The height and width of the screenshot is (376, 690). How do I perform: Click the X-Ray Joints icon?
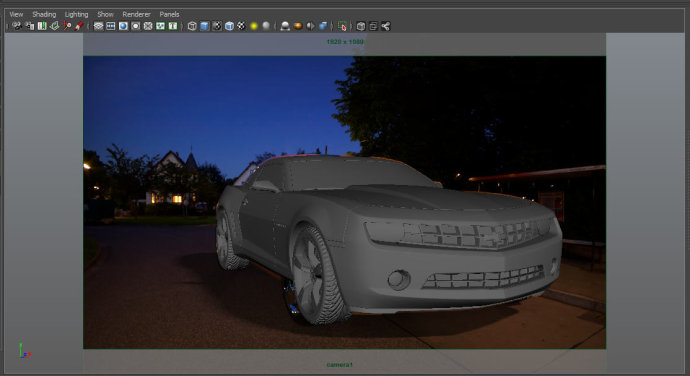tap(385, 26)
